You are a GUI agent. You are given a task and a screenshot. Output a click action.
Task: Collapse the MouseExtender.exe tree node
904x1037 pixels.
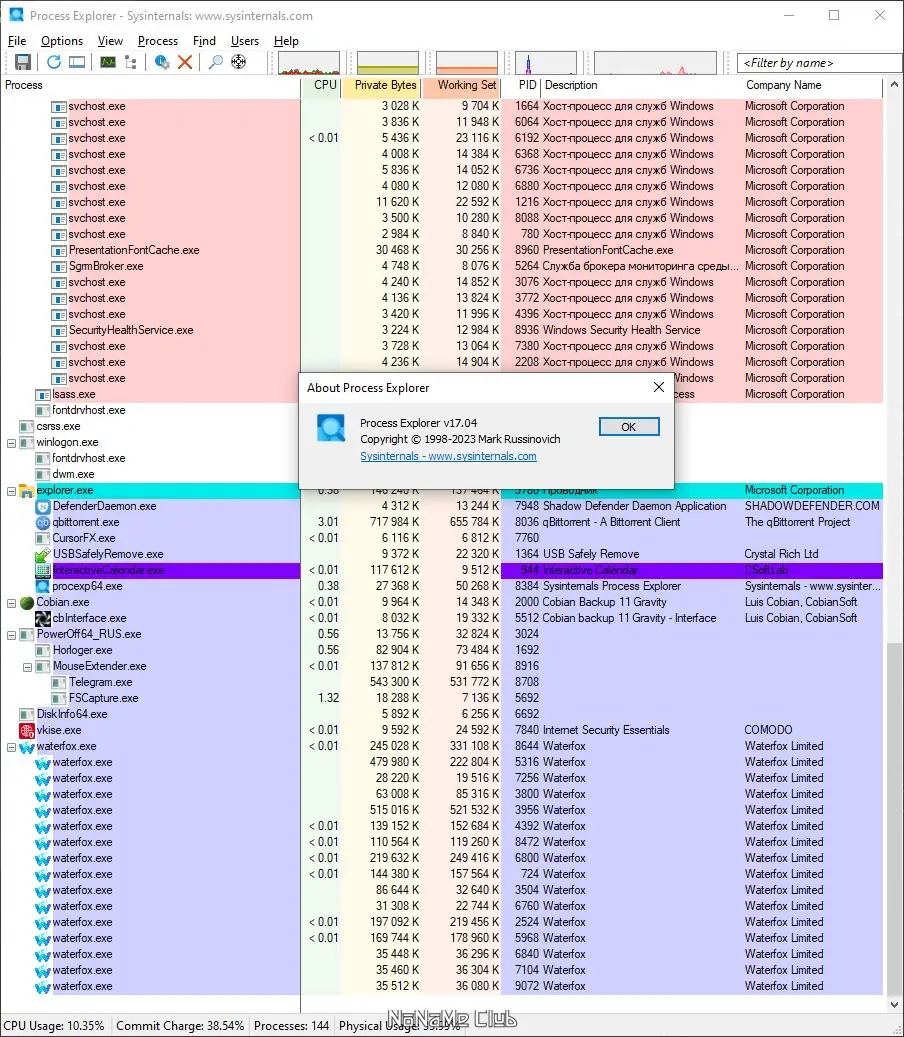pyautogui.click(x=27, y=667)
